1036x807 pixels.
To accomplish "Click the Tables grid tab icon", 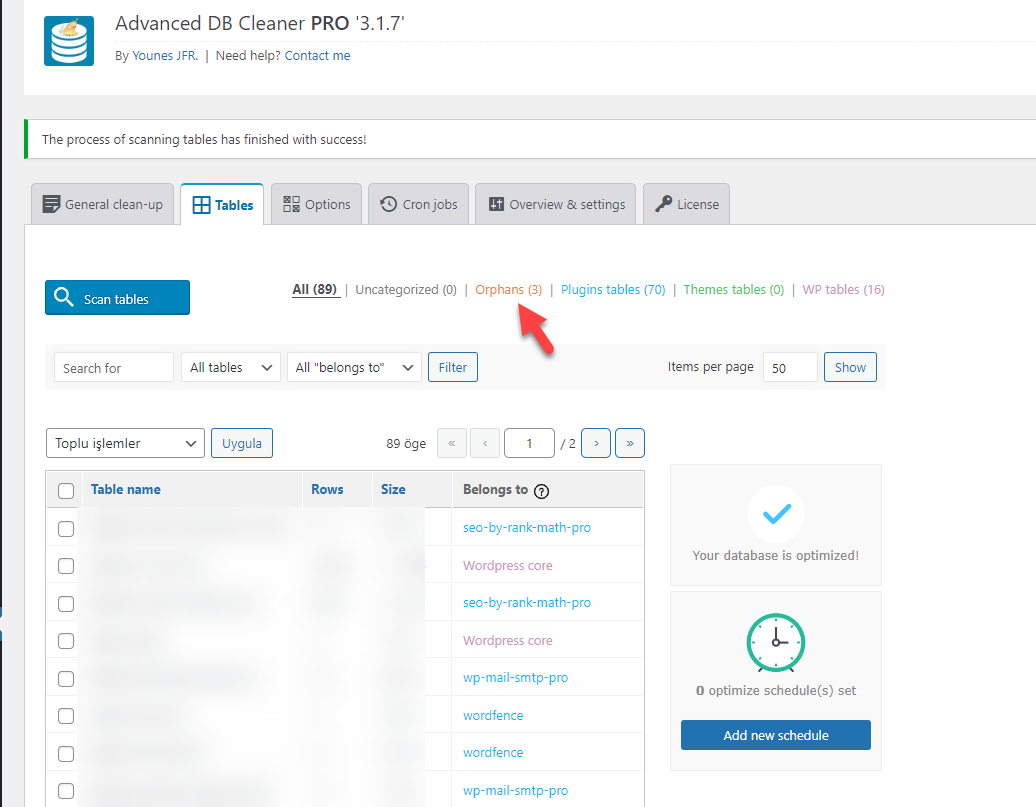I will [x=202, y=205].
